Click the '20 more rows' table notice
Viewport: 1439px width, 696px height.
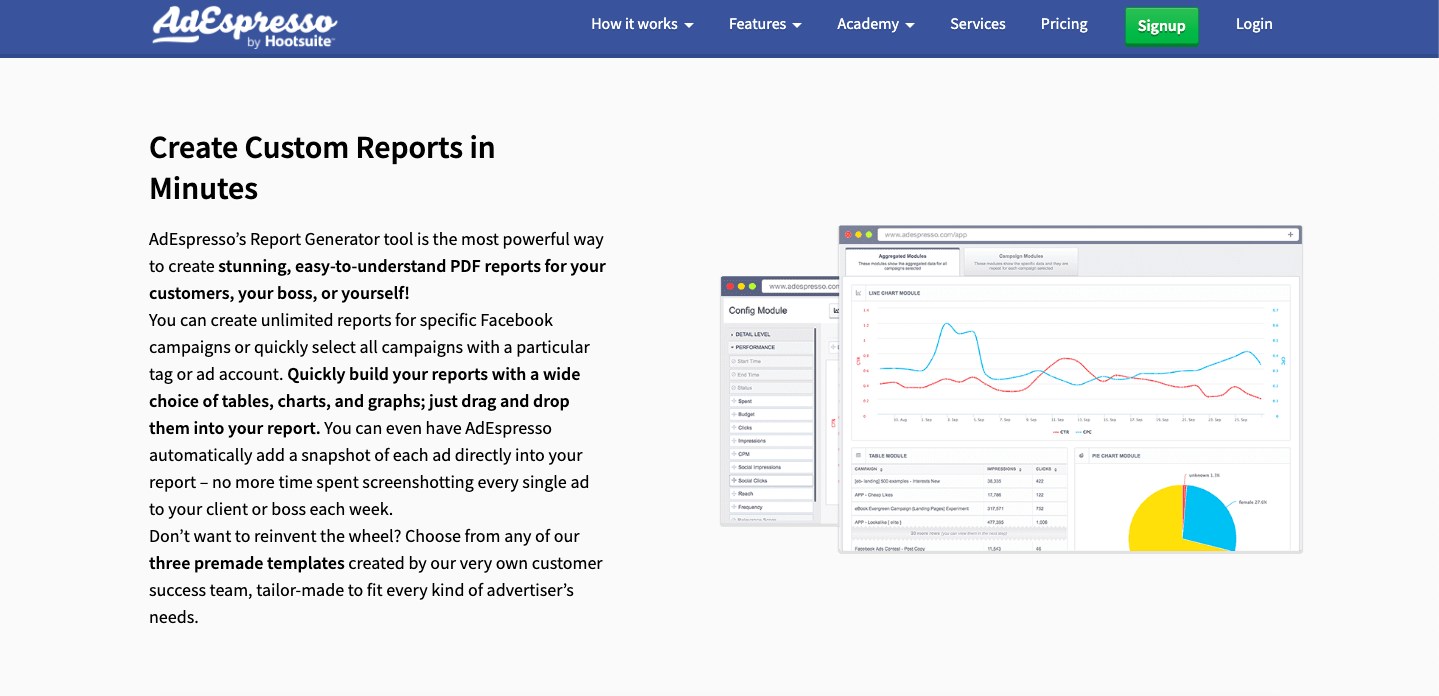tap(958, 533)
